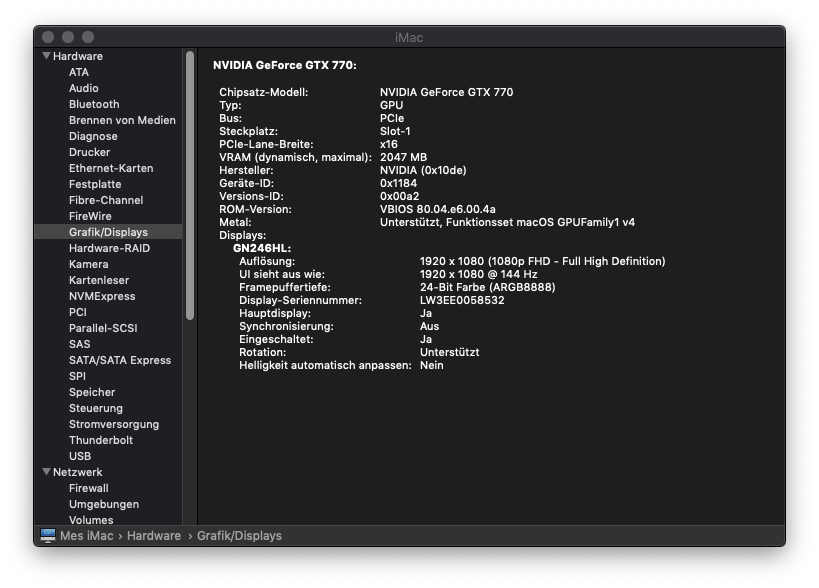Select Speicher in the sidebar
The image size is (819, 588).
click(x=92, y=392)
